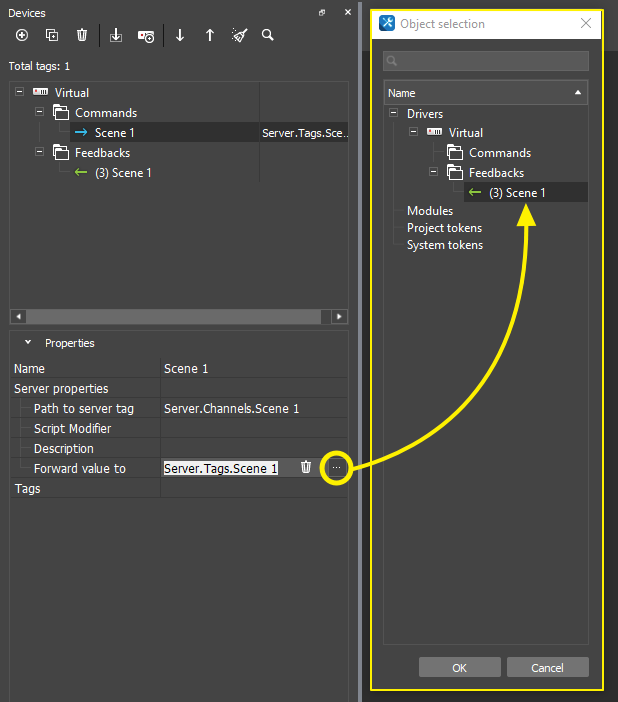The width and height of the screenshot is (618, 702).
Task: Delete the Forward value to entry
Action: tap(306, 468)
